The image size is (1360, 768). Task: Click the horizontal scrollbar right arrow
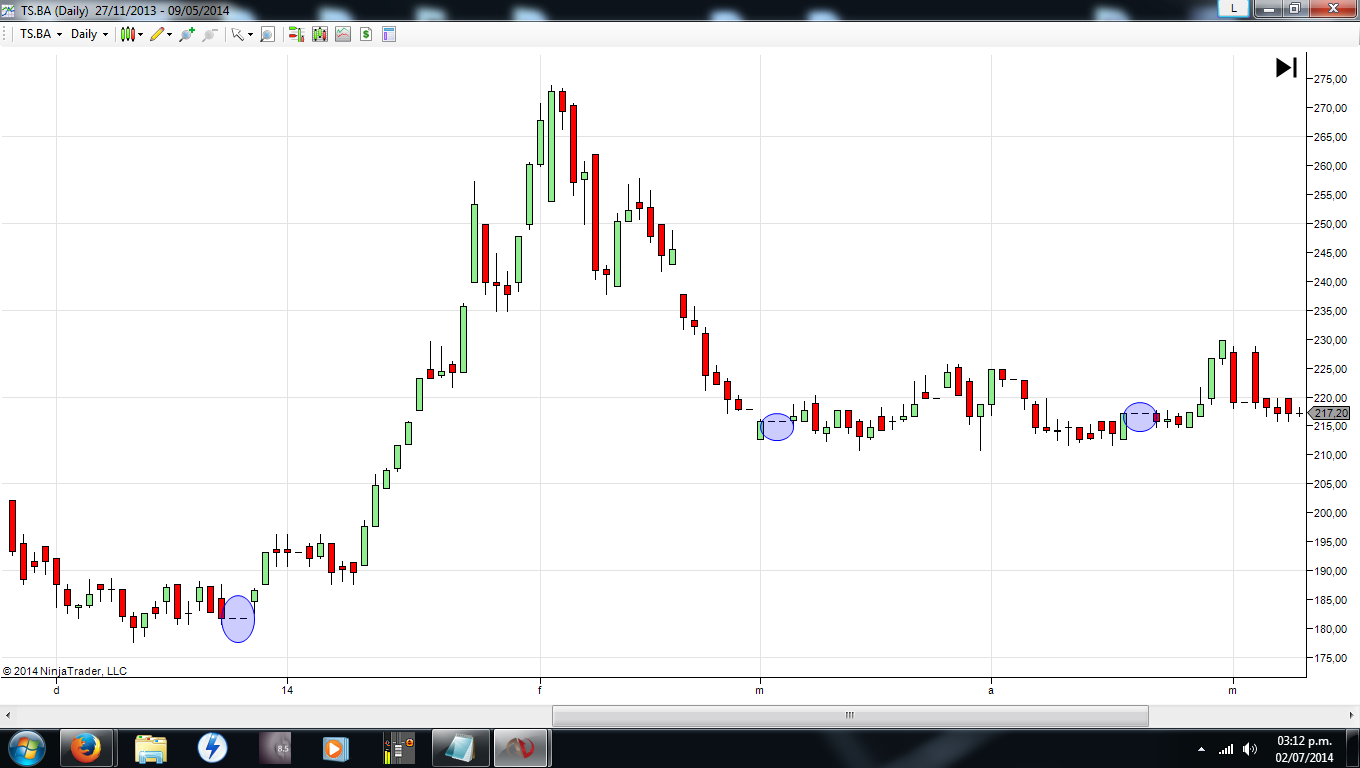(x=1351, y=716)
